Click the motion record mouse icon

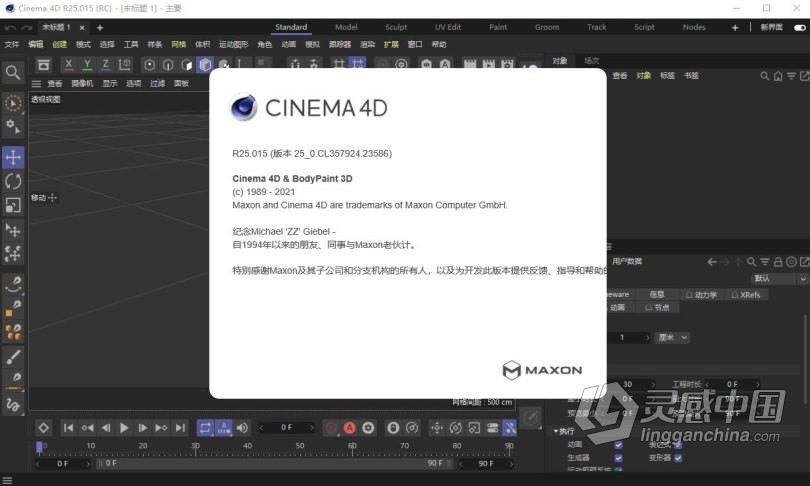pyautogui.click(x=393, y=428)
